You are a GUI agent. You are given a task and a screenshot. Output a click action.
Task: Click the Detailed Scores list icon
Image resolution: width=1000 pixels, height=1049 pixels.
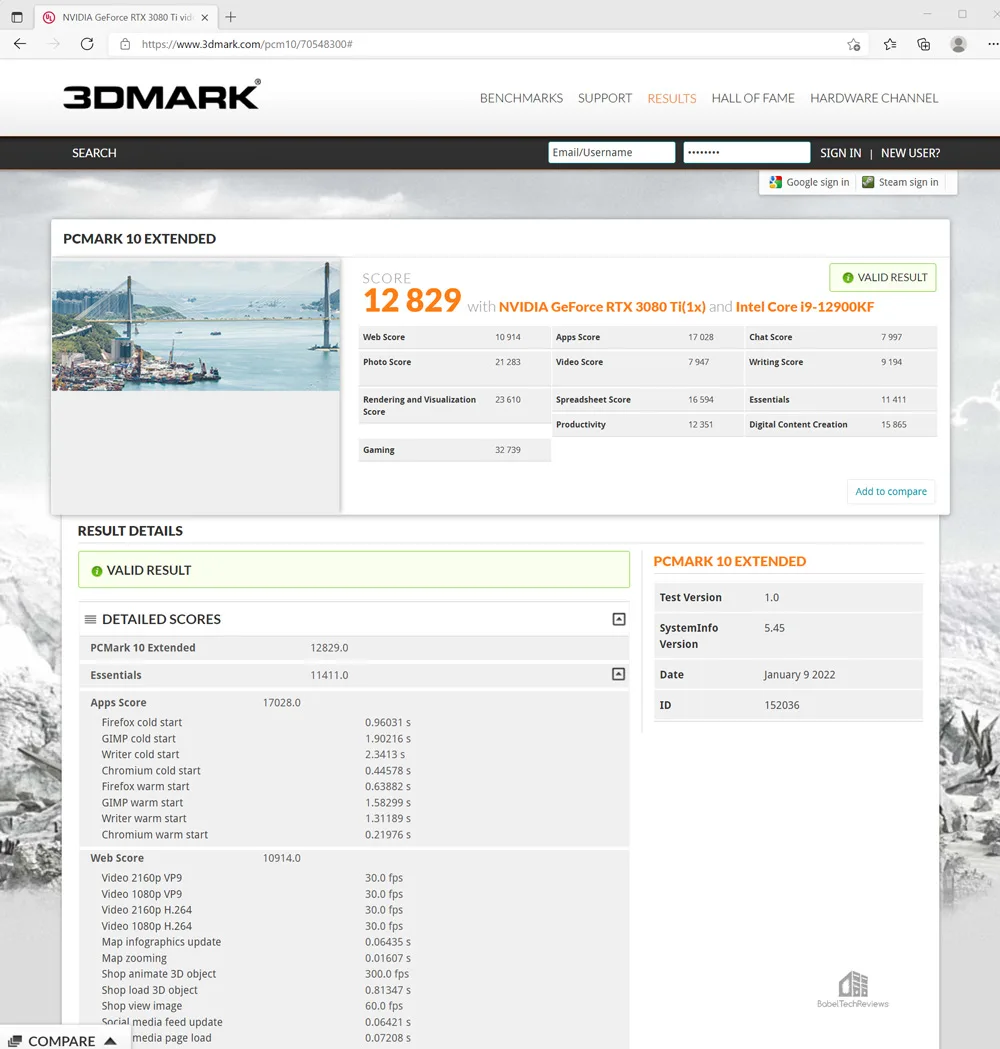pos(90,619)
